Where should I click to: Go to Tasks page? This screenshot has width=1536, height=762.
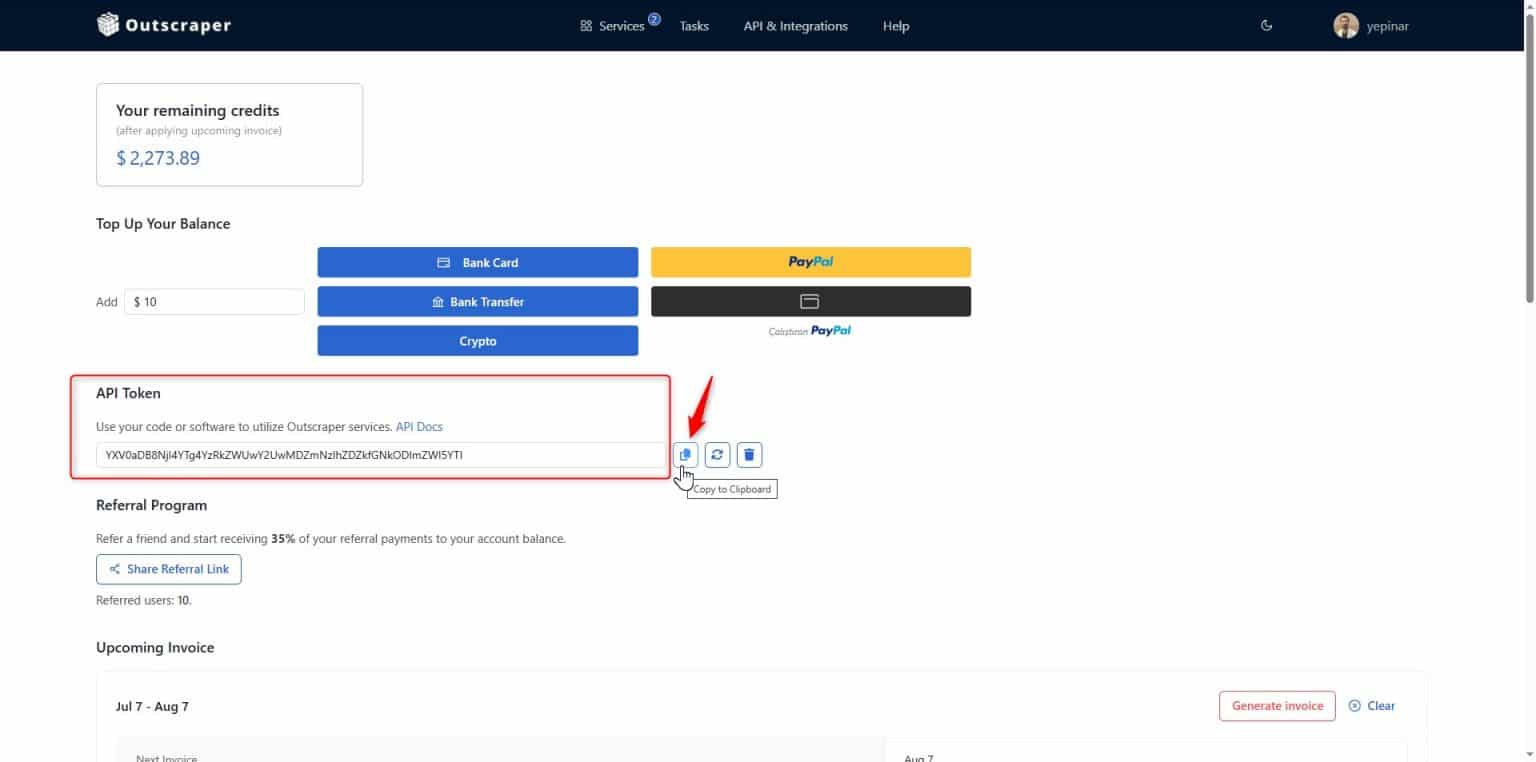tap(694, 26)
